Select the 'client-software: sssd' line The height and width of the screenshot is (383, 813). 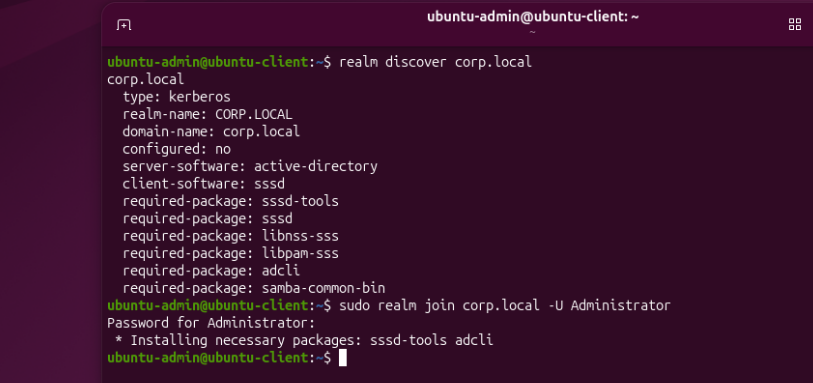[203, 184]
